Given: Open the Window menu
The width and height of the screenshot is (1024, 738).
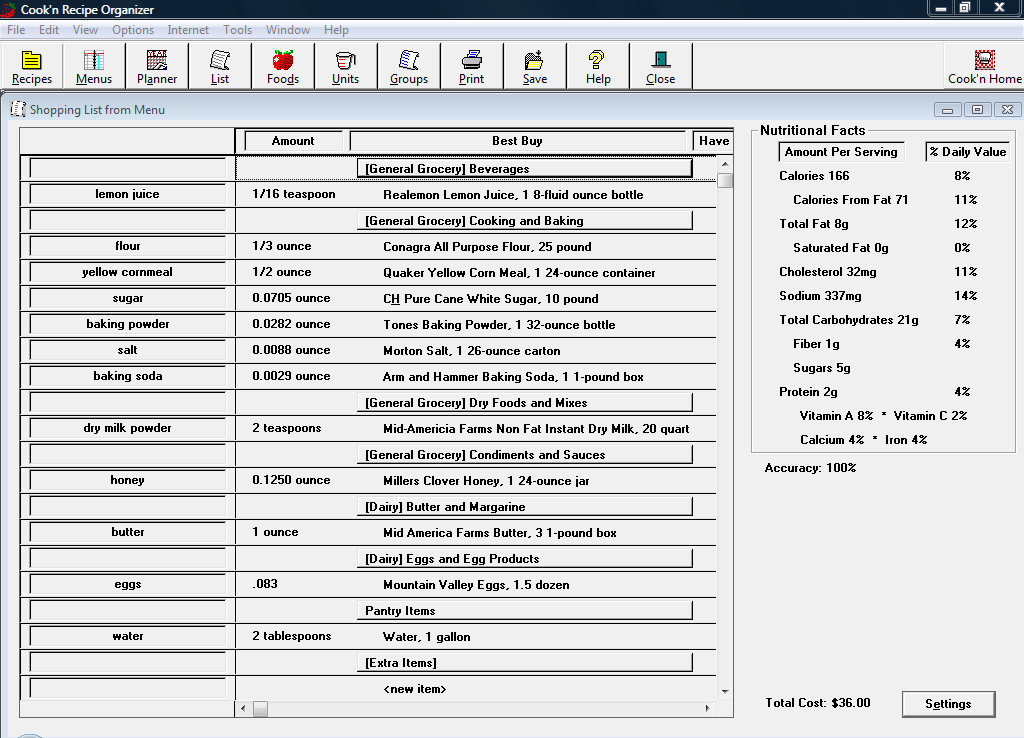Looking at the screenshot, I should tap(287, 30).
